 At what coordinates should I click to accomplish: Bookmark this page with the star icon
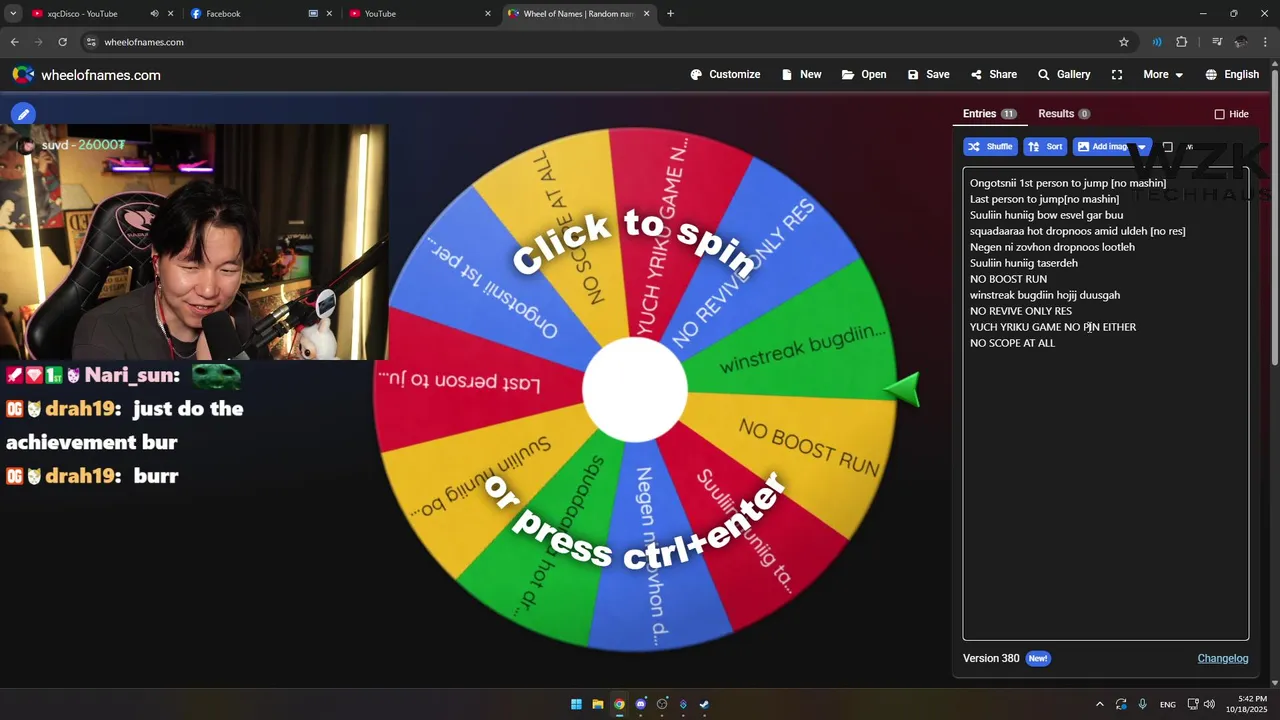pyautogui.click(x=1124, y=42)
